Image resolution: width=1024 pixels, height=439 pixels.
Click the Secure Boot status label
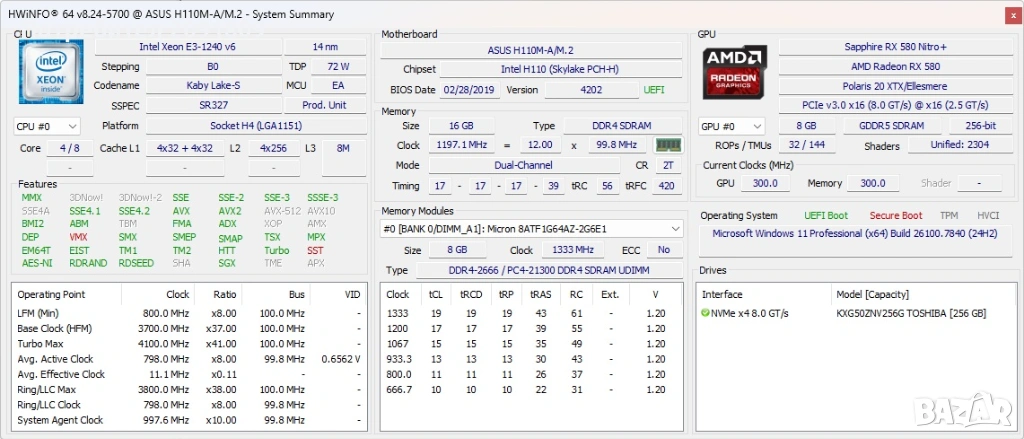[895, 215]
